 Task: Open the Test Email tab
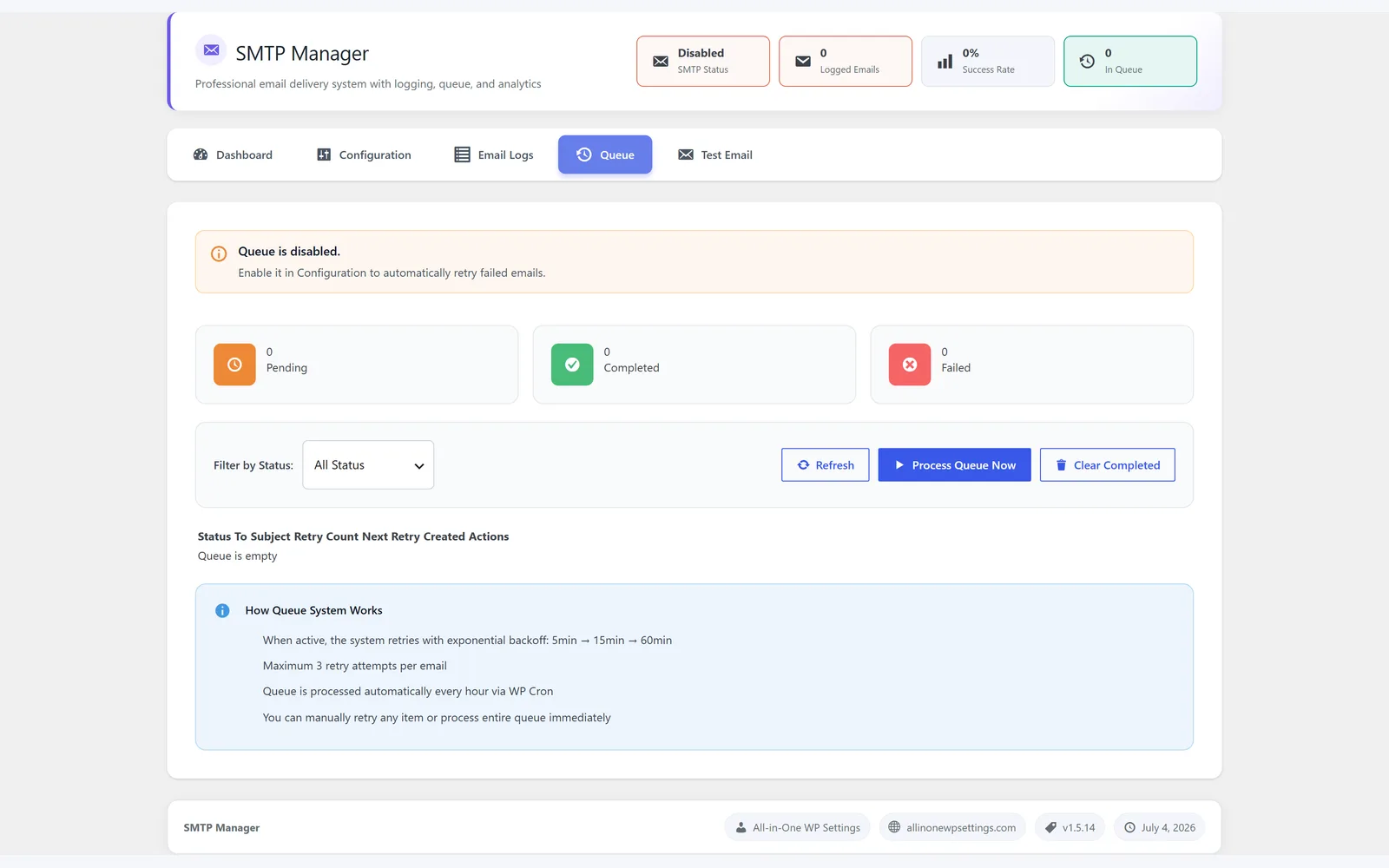click(715, 155)
